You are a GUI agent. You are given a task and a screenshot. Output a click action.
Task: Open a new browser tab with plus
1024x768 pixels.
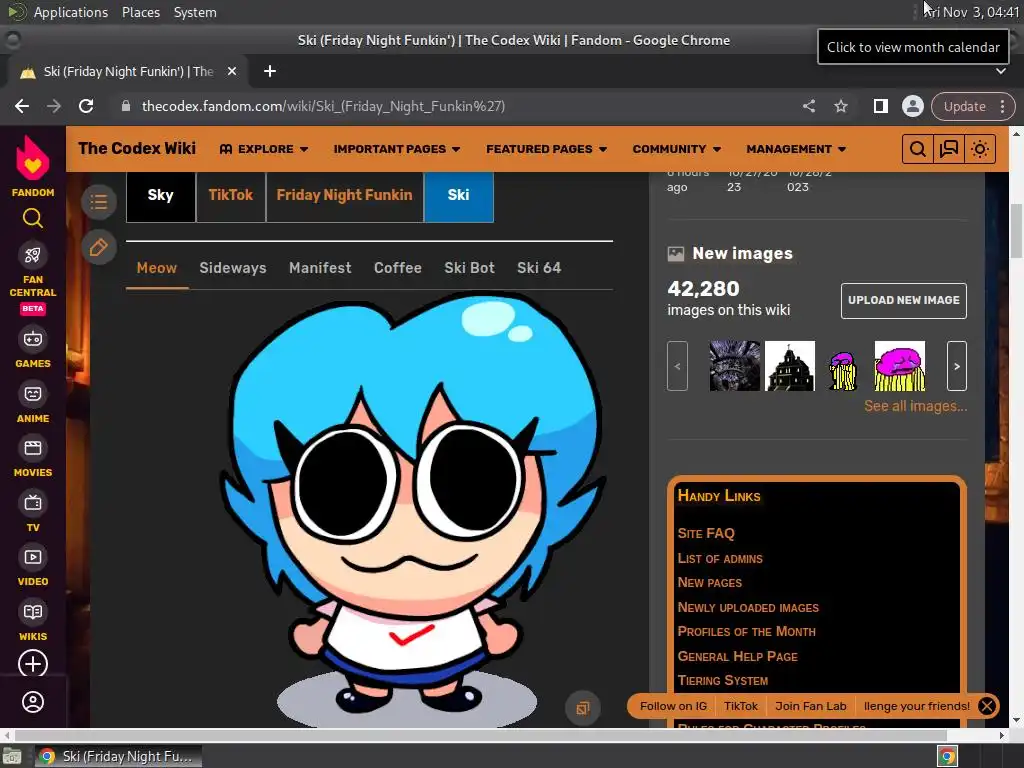pyautogui.click(x=270, y=71)
